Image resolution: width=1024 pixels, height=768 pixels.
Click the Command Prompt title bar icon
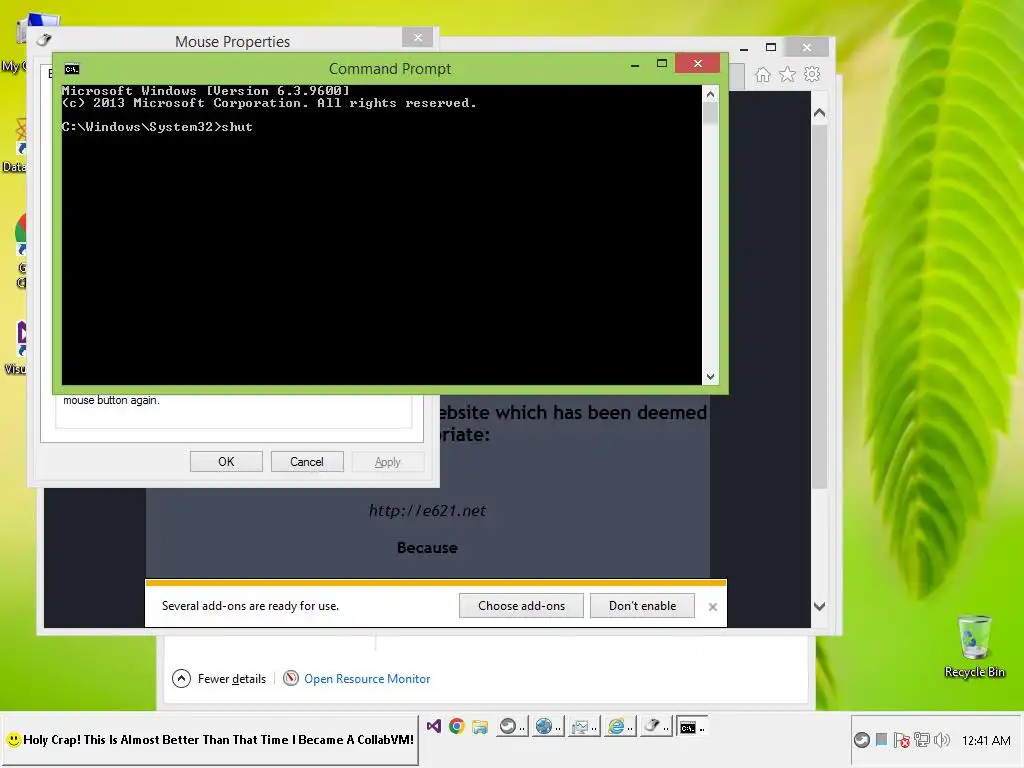(72, 69)
